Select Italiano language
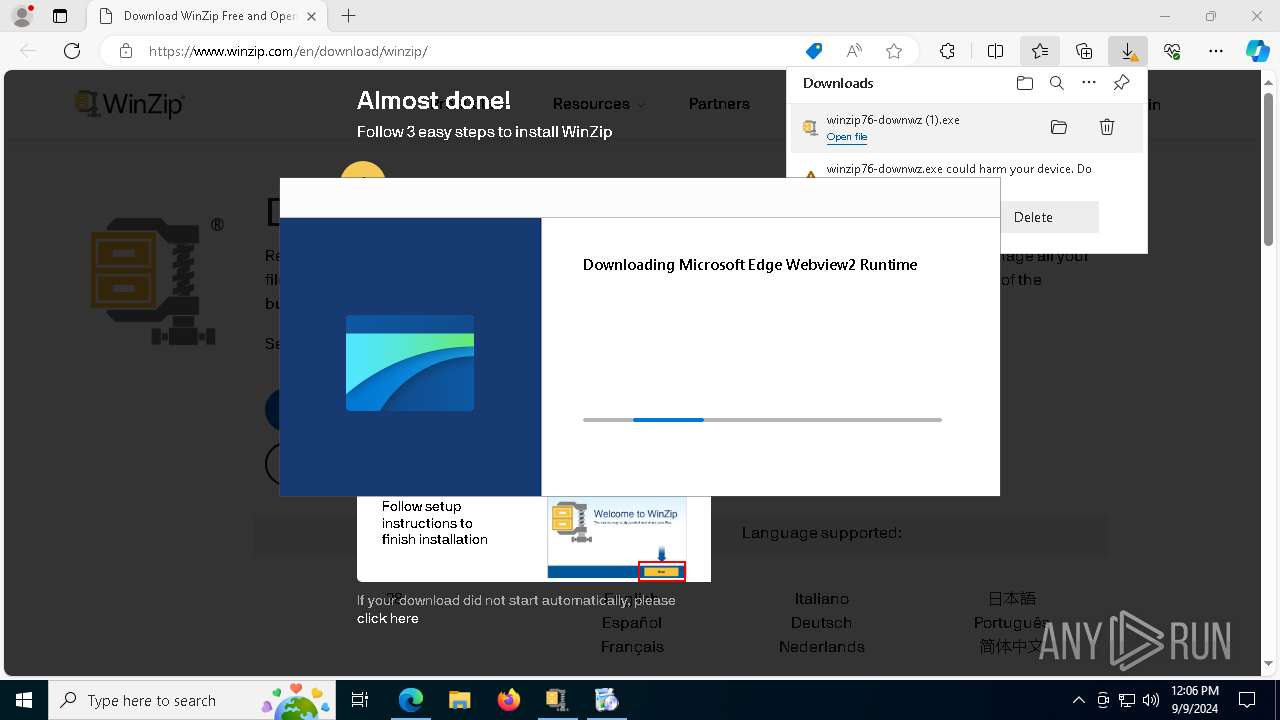The image size is (1280, 720). 822,599
